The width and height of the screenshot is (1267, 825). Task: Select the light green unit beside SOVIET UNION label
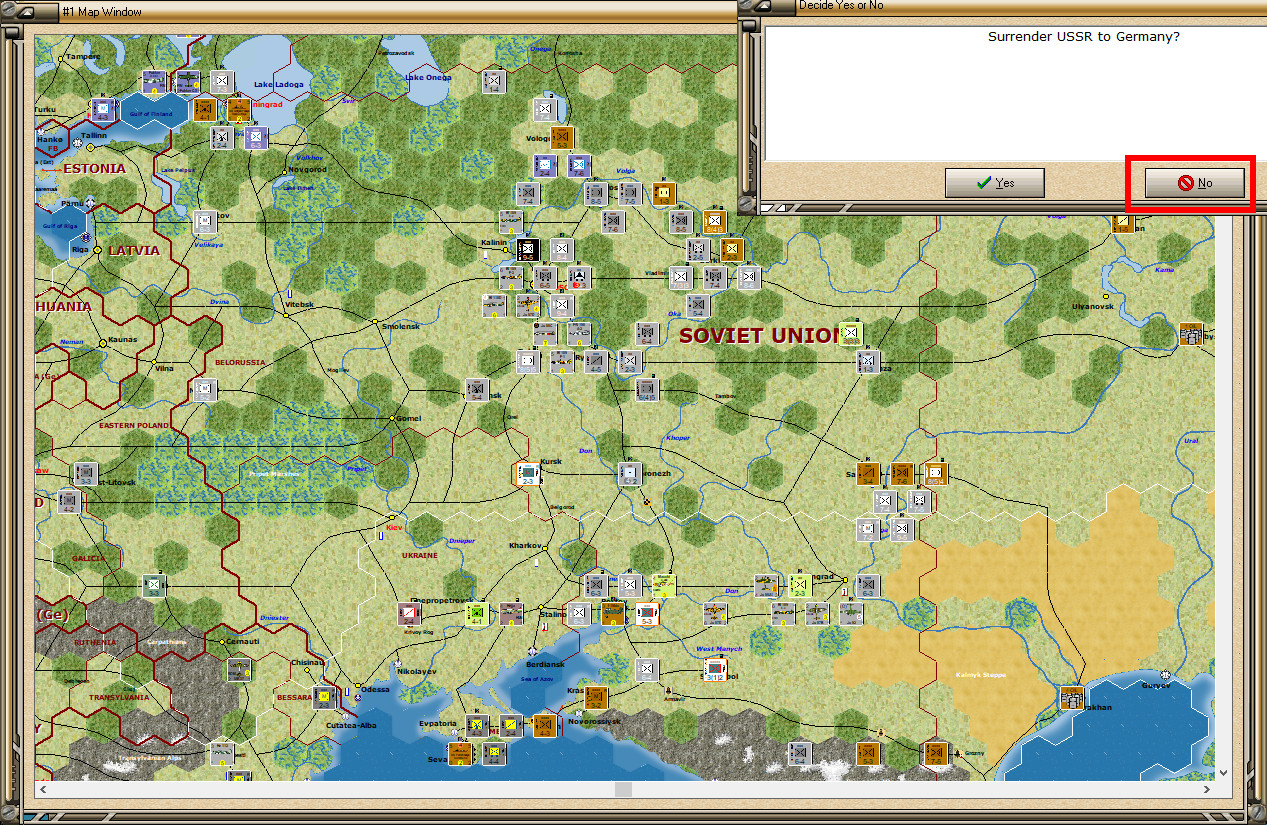pos(850,333)
